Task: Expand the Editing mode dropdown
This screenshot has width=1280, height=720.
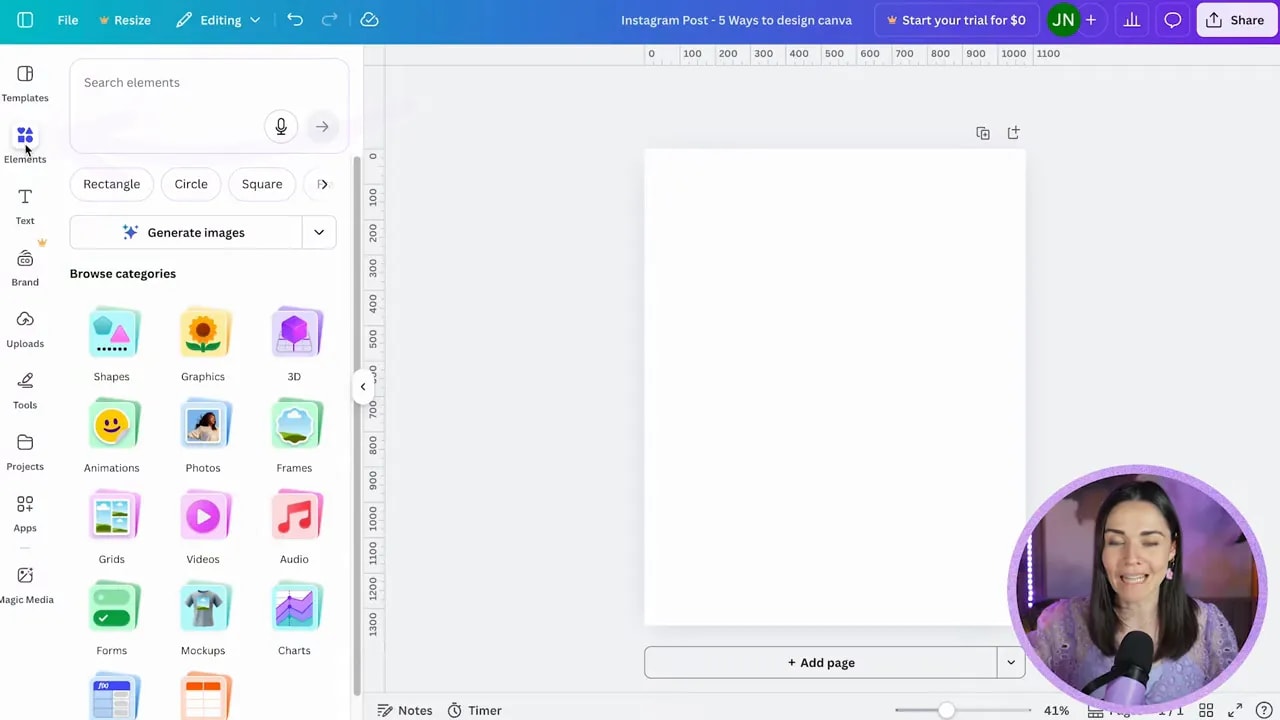Action: (x=254, y=20)
